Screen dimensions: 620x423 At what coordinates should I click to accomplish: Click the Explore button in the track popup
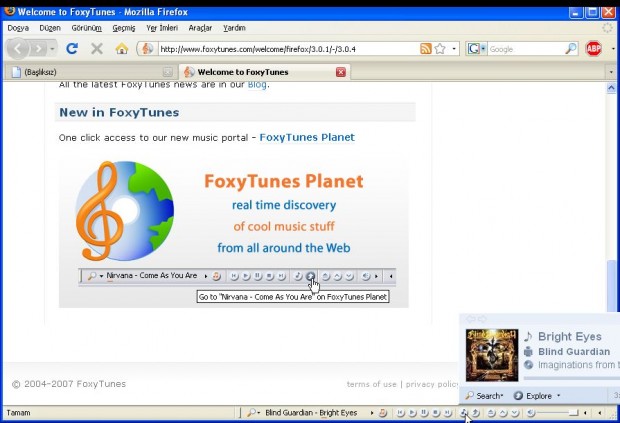(x=533, y=395)
